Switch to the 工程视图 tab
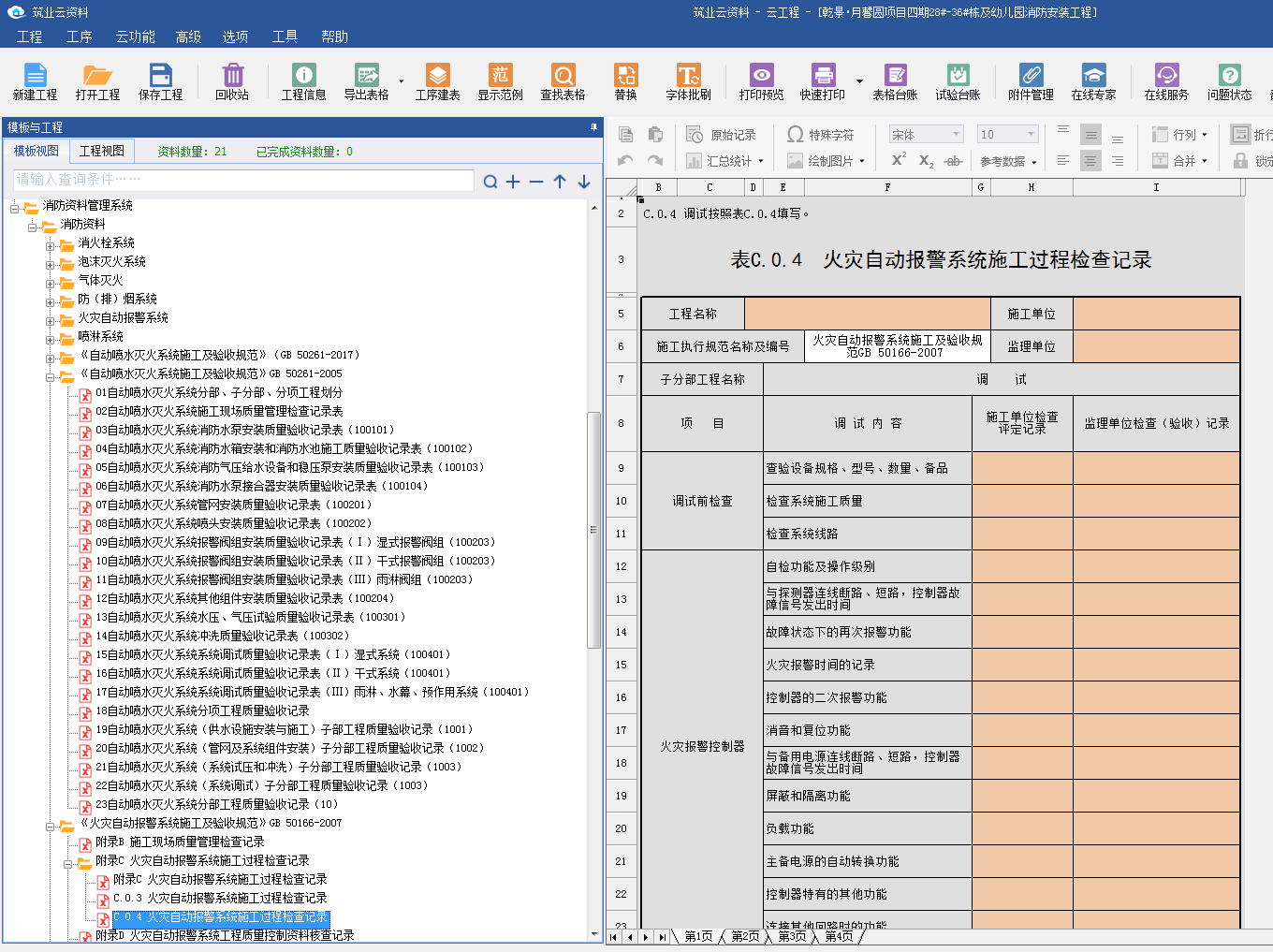The image size is (1273, 952). pos(101,151)
